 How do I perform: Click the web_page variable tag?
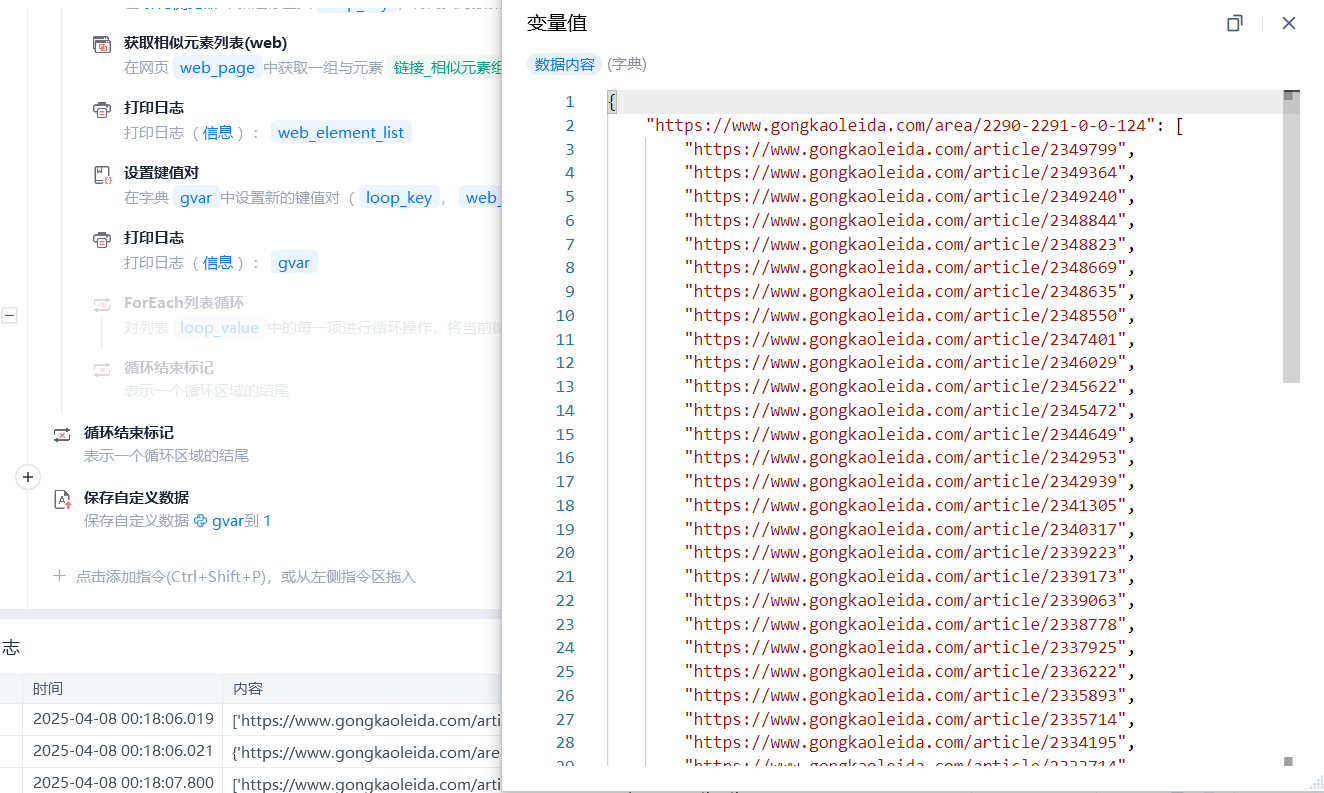pos(217,68)
